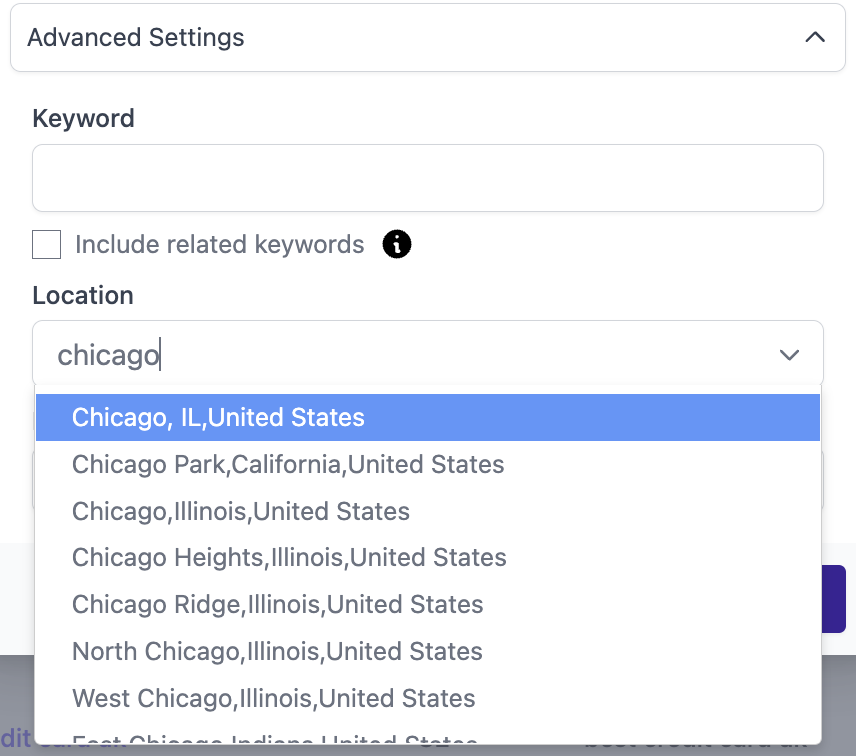This screenshot has height=756, width=856.
Task: Select North Chicago,Illinois,United States
Action: (427, 652)
